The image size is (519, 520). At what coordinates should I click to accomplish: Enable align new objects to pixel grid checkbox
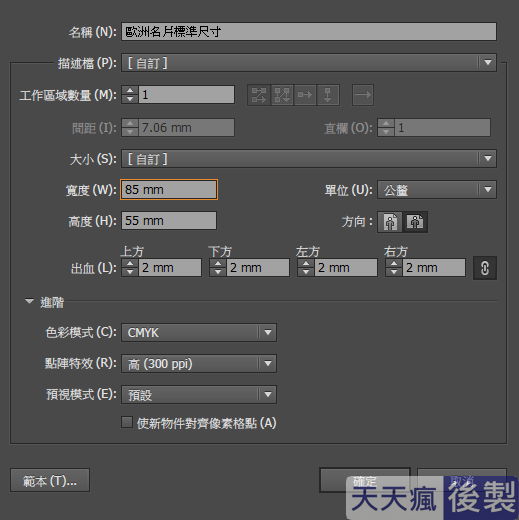[127, 422]
